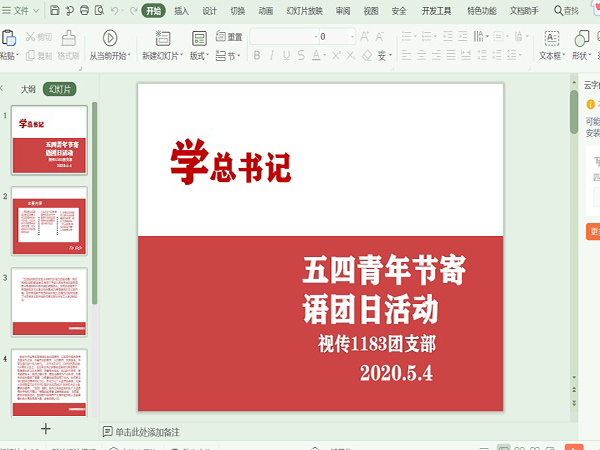
Task: Click the Reset (重置) button
Action: click(229, 37)
